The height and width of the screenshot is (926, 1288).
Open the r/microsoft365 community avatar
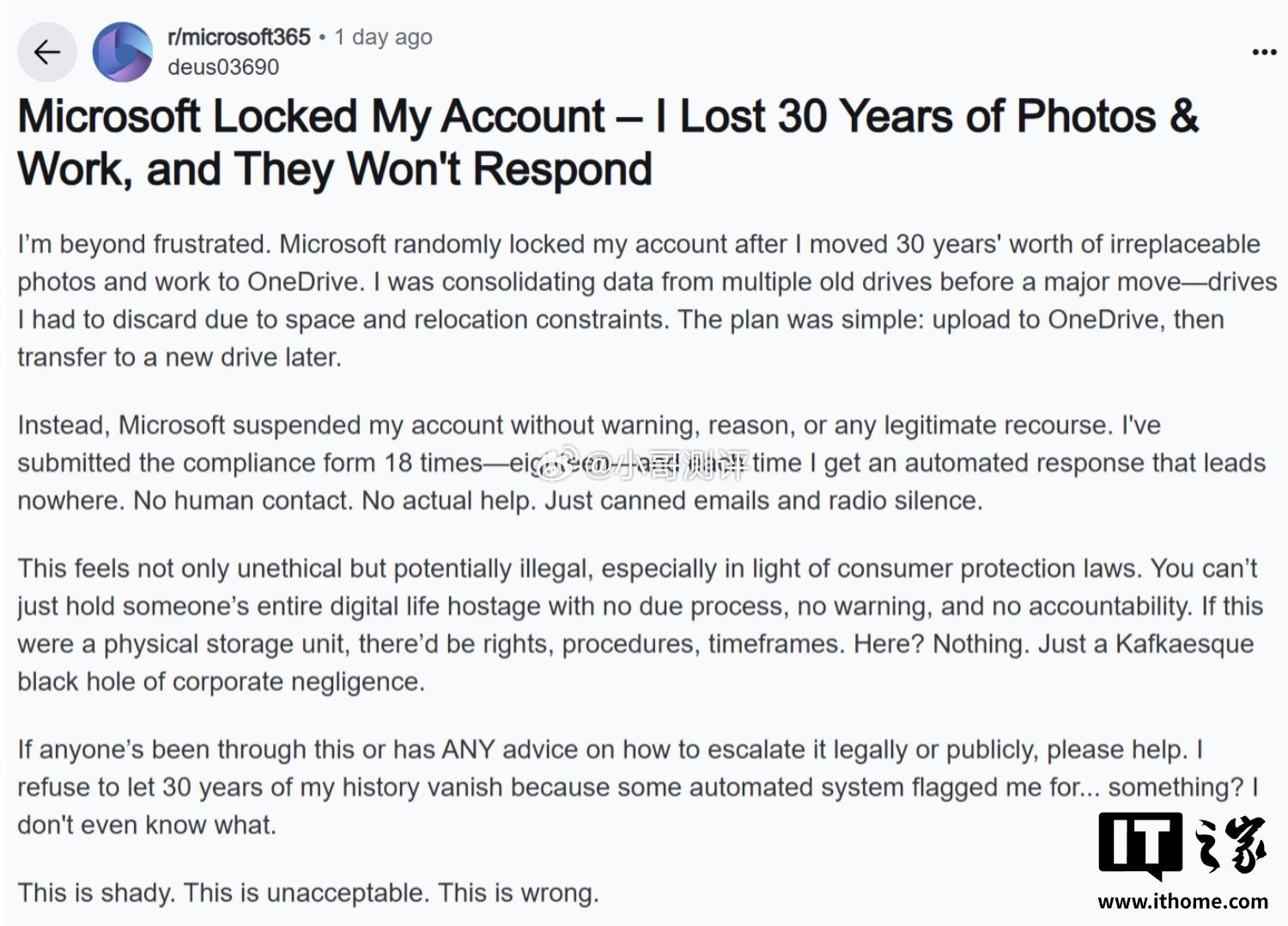click(122, 52)
